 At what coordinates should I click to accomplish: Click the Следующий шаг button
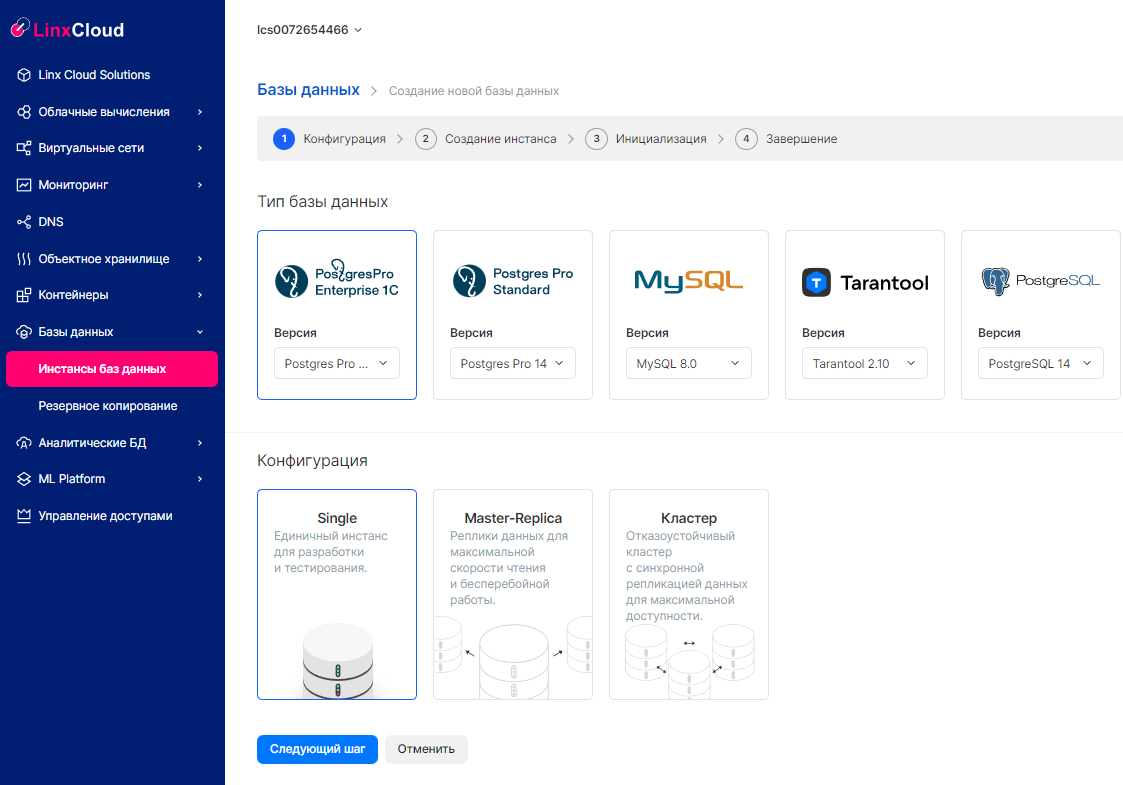(317, 749)
